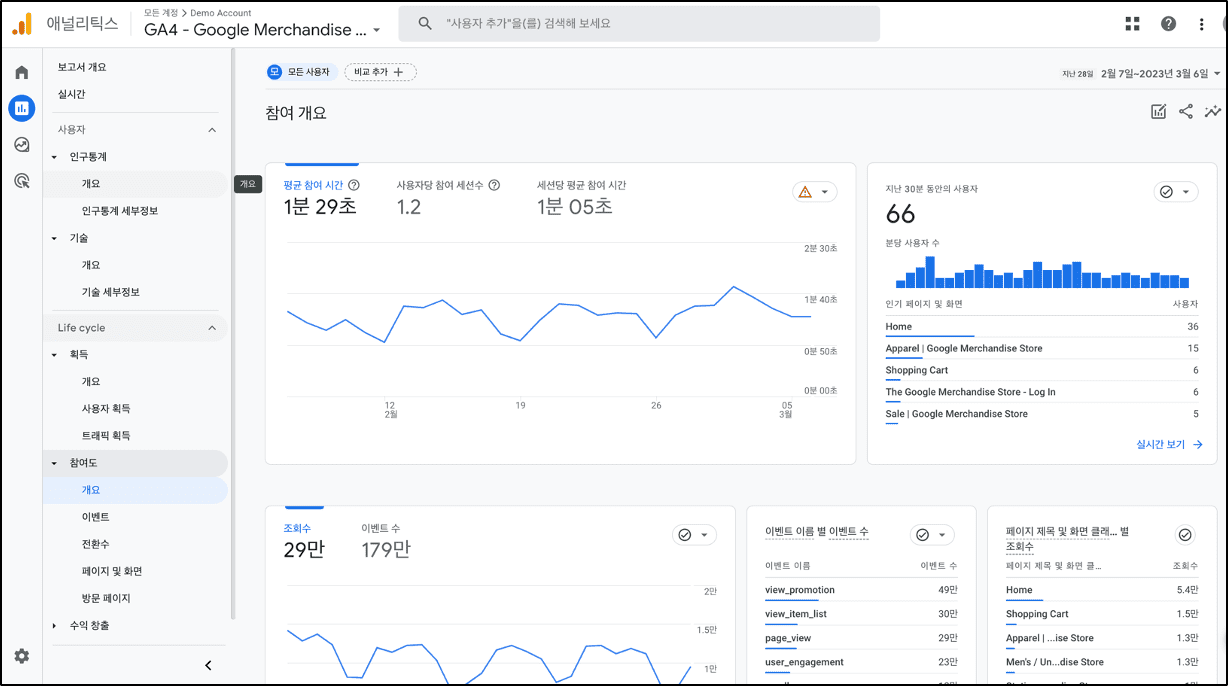Open the Home icon in left rail
Screen dimensions: 1228x686
coord(22,72)
